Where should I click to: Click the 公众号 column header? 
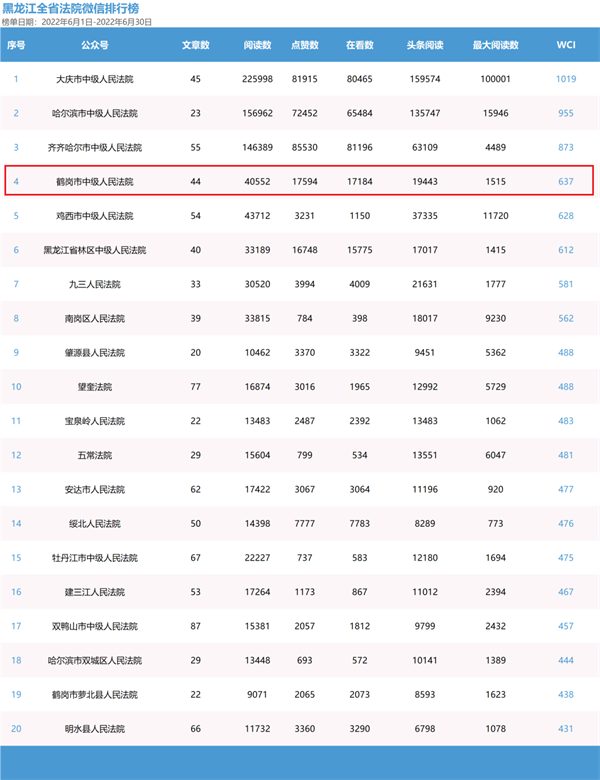point(95,45)
